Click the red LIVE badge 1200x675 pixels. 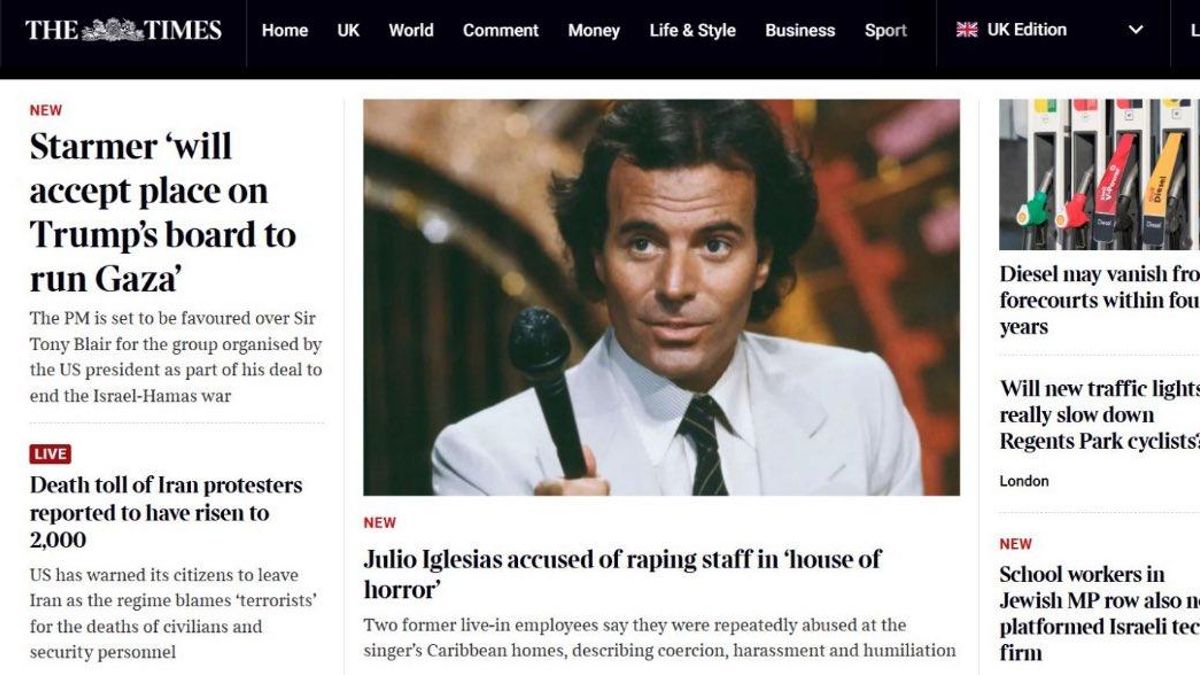pos(49,453)
